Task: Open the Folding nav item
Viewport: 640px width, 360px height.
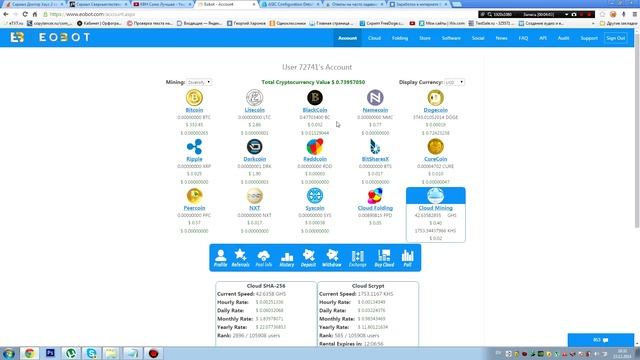Action: pos(400,38)
